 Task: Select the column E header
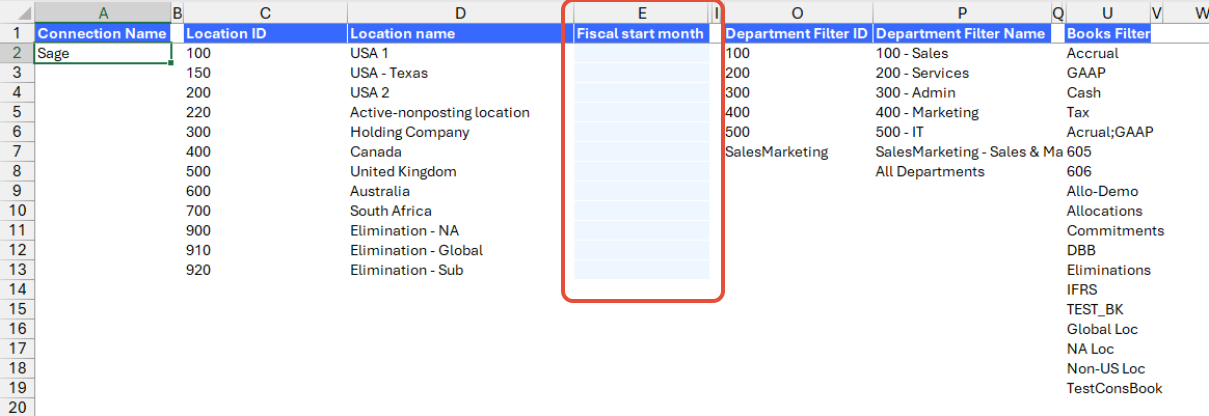(641, 13)
